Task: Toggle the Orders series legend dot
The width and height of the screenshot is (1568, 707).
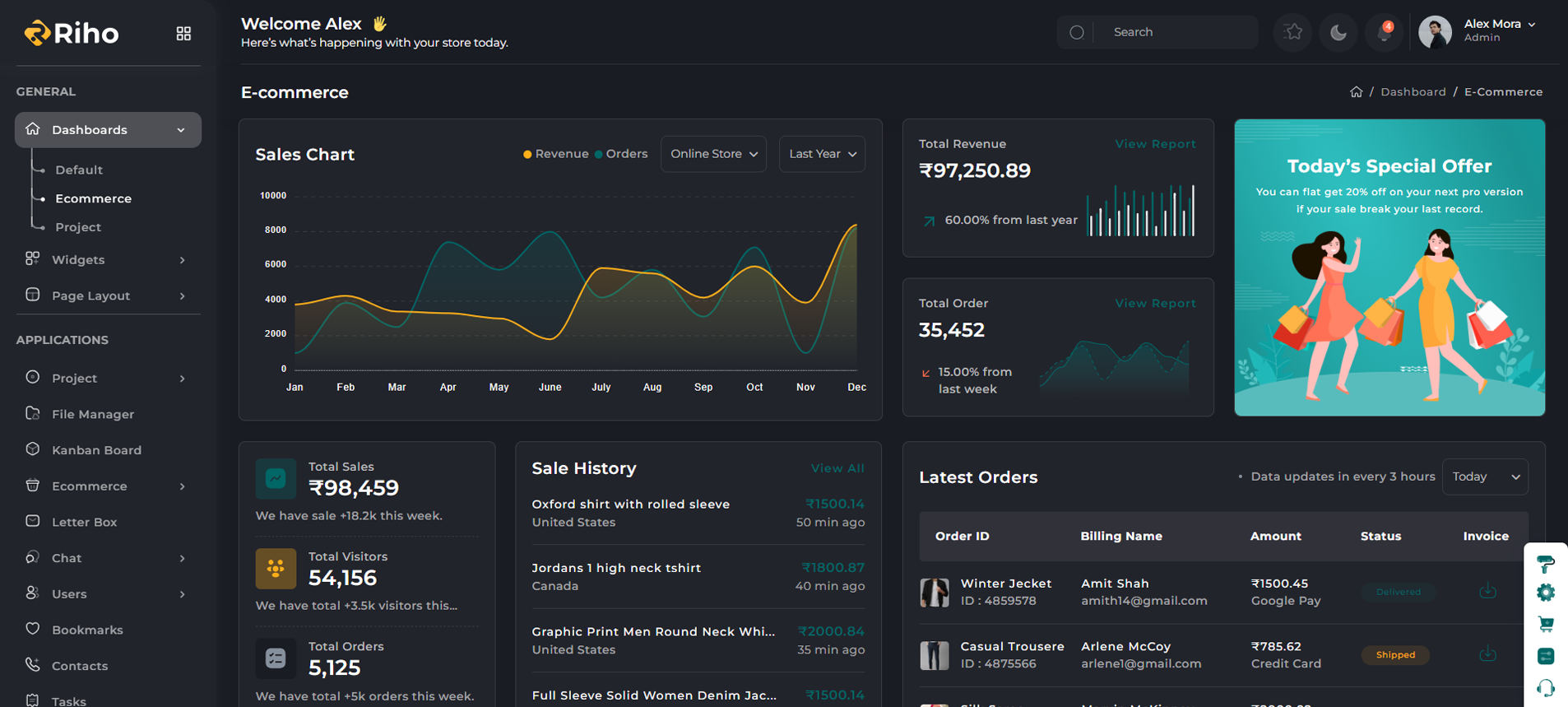Action: tap(599, 155)
